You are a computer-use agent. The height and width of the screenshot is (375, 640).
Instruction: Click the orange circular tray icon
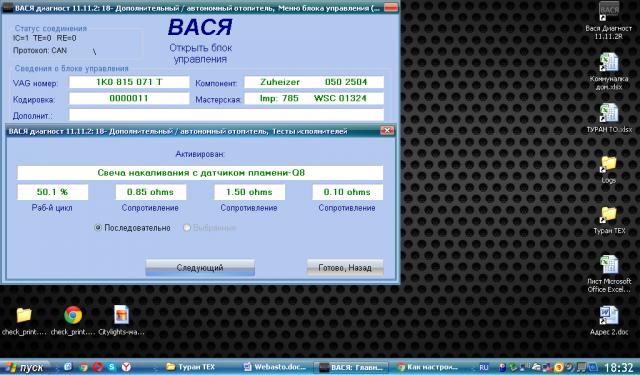click(559, 367)
